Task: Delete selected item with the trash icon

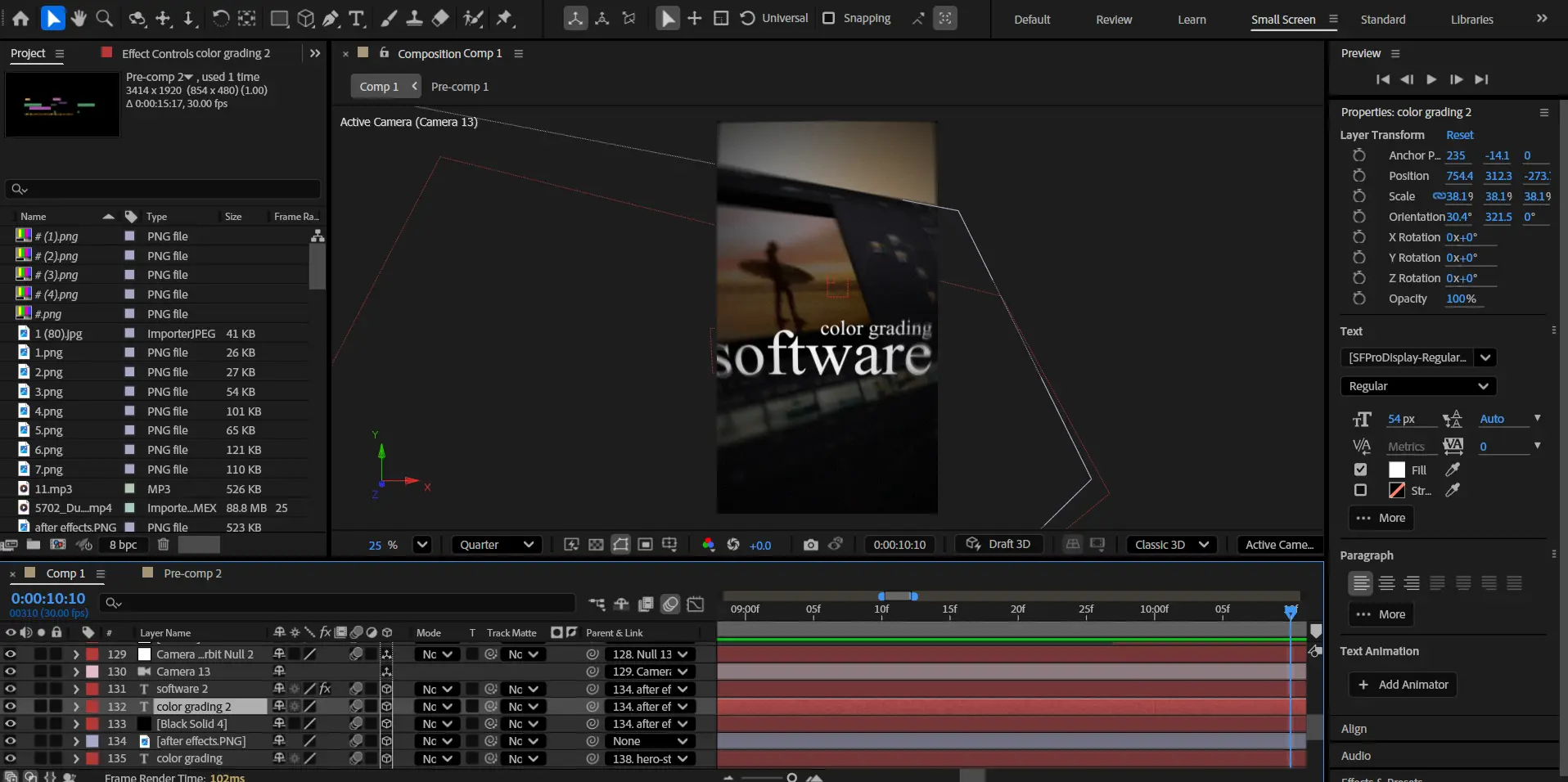Action: (x=164, y=545)
